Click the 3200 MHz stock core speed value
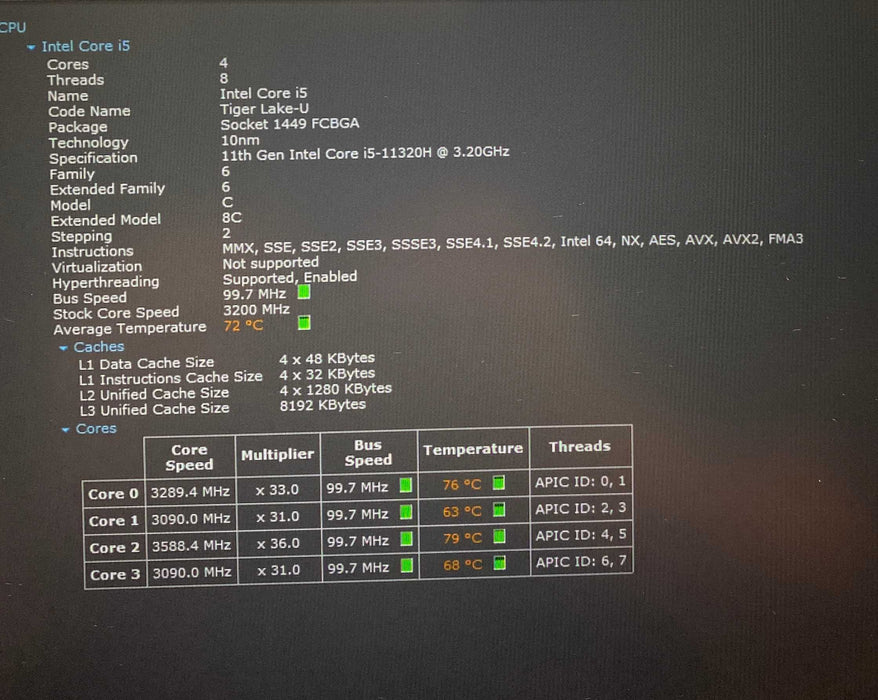Screen dimensions: 878x700 (x=256, y=310)
